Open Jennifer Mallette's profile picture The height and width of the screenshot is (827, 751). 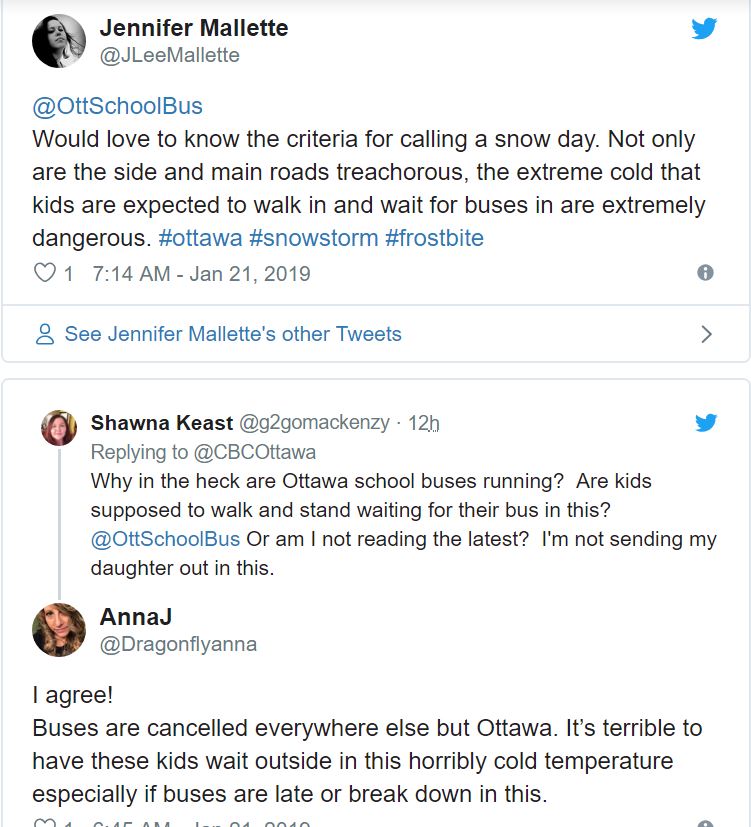tap(59, 41)
